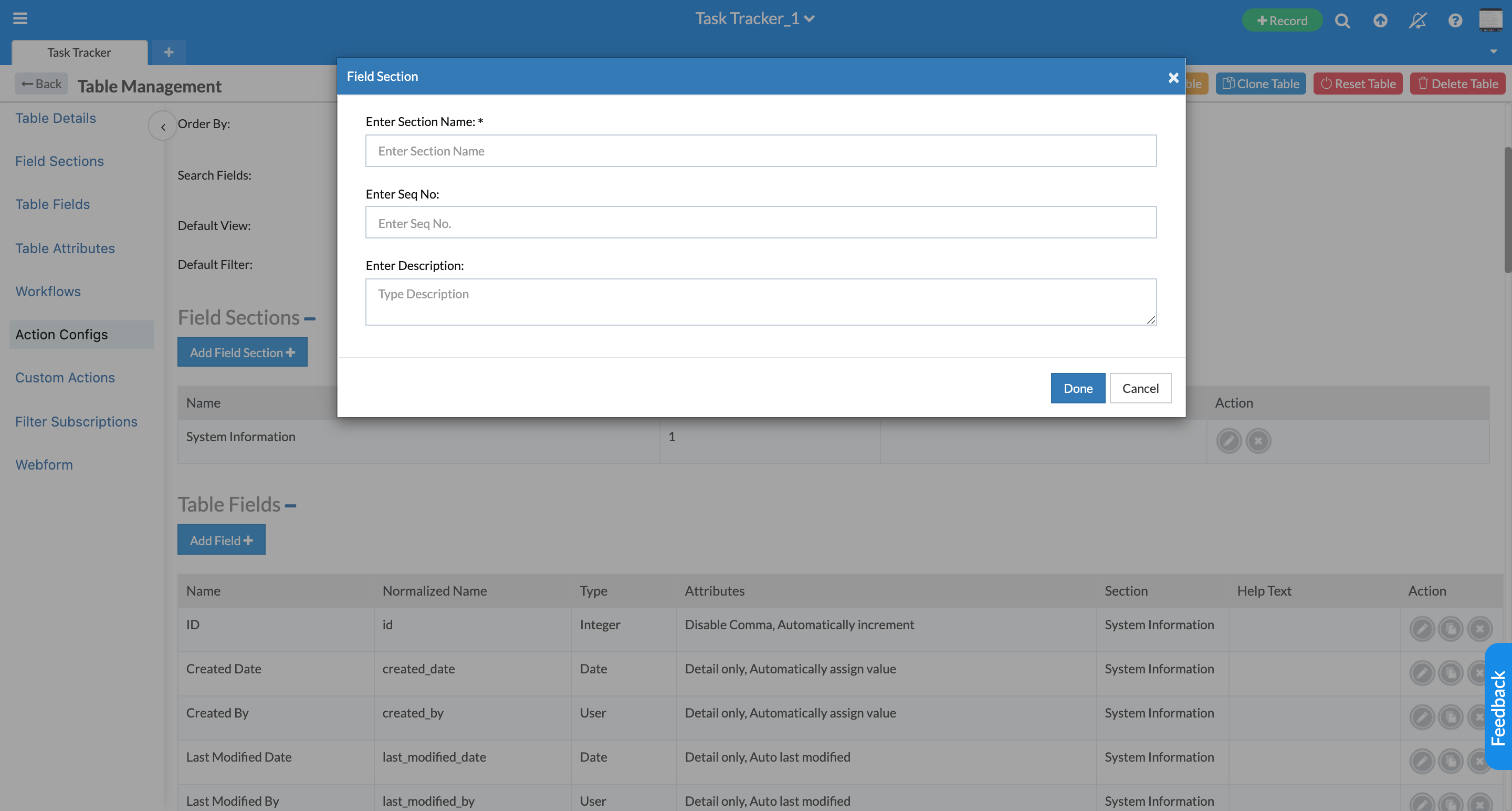The width and height of the screenshot is (1512, 811).
Task: Go to Field Sections in sidebar
Action: click(59, 161)
